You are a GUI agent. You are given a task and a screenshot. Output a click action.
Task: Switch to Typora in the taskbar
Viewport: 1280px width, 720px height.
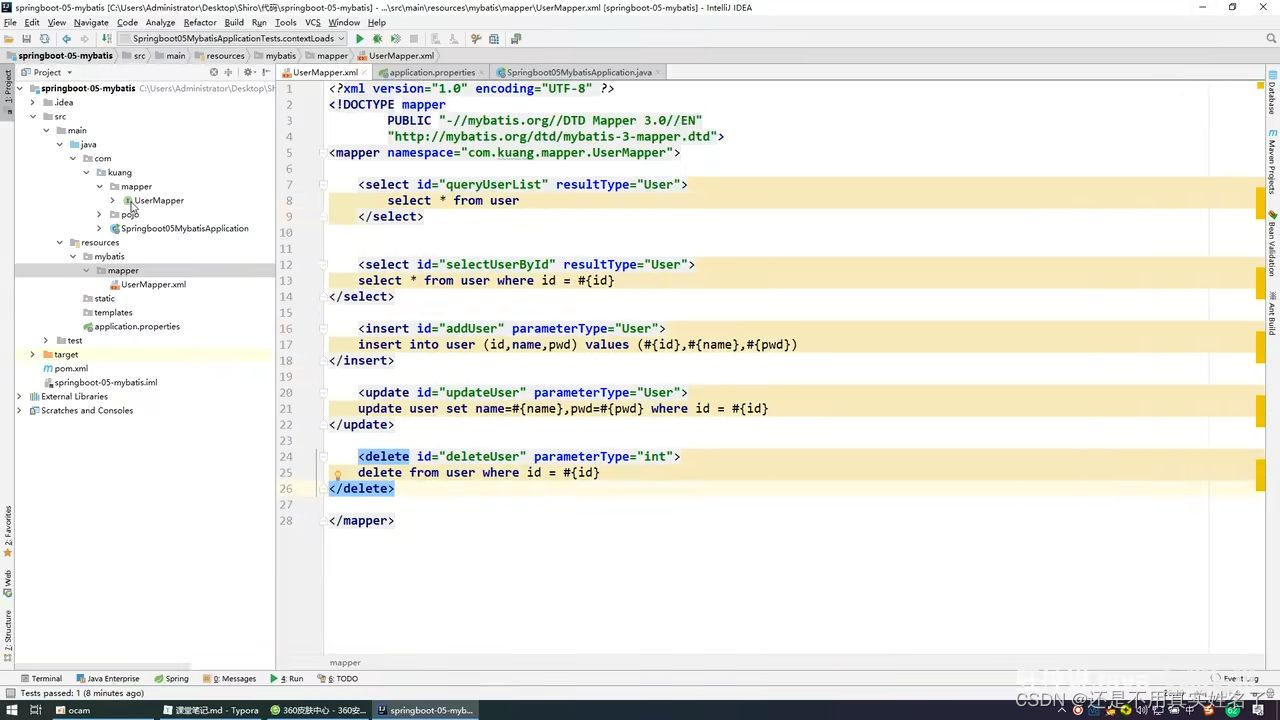[213, 710]
